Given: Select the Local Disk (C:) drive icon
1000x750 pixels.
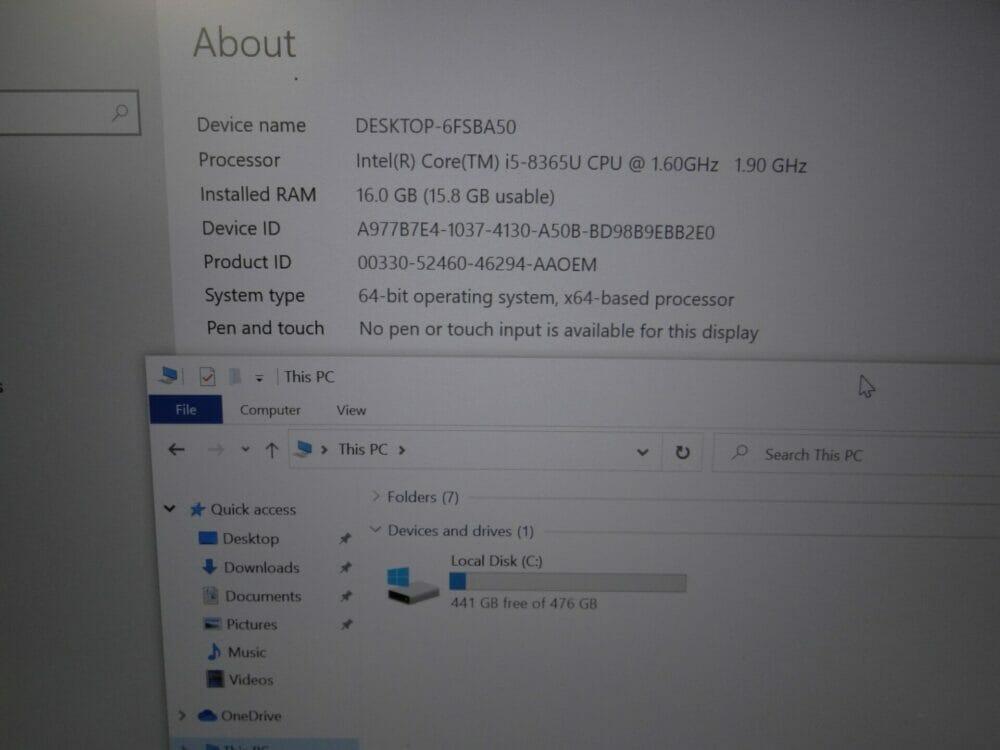Looking at the screenshot, I should [413, 585].
